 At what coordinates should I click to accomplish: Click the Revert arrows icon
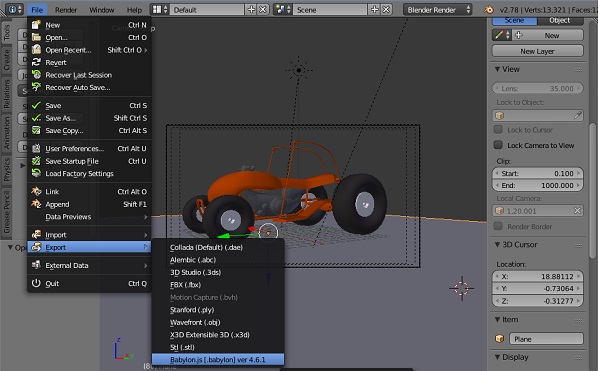(36, 62)
